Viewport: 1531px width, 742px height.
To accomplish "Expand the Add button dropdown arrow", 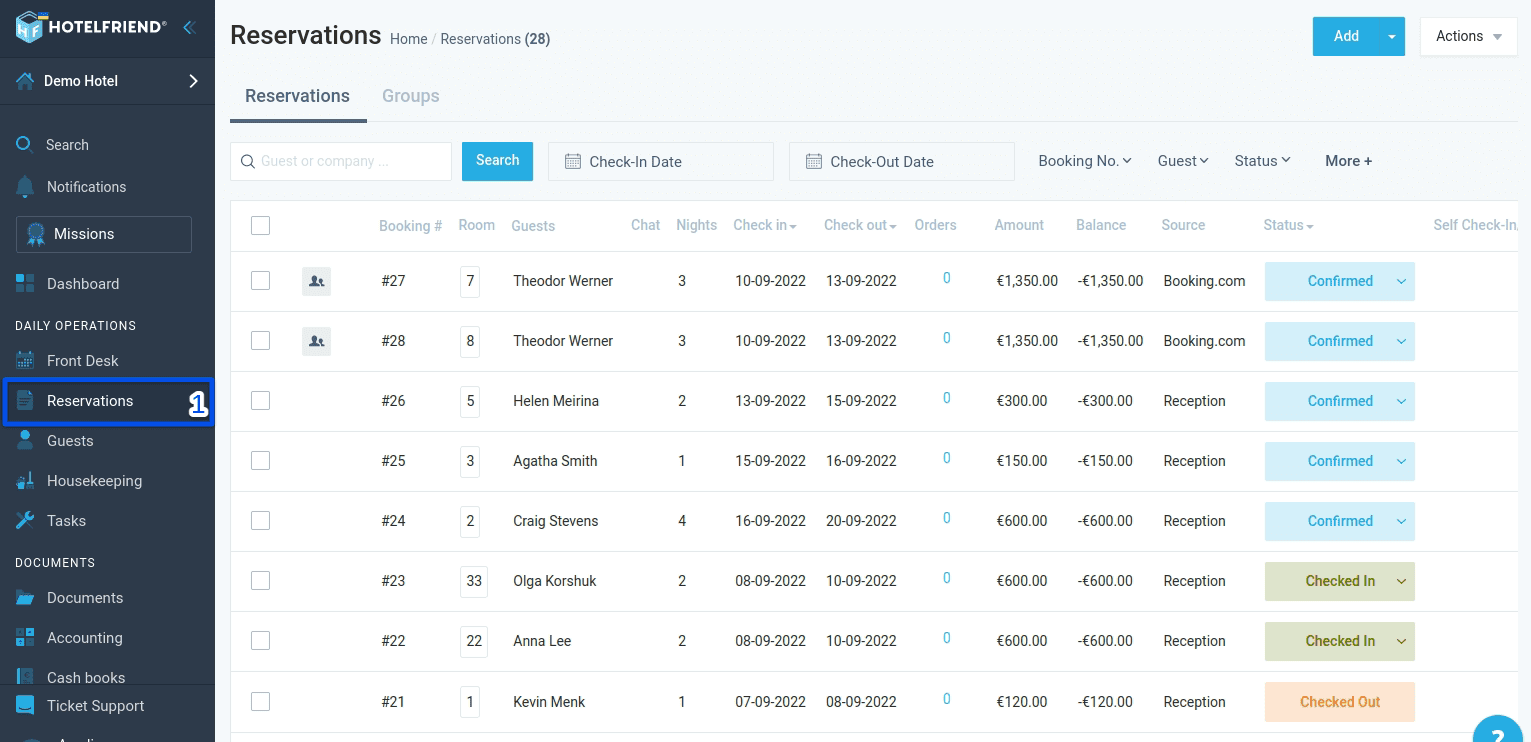I will [1391, 37].
